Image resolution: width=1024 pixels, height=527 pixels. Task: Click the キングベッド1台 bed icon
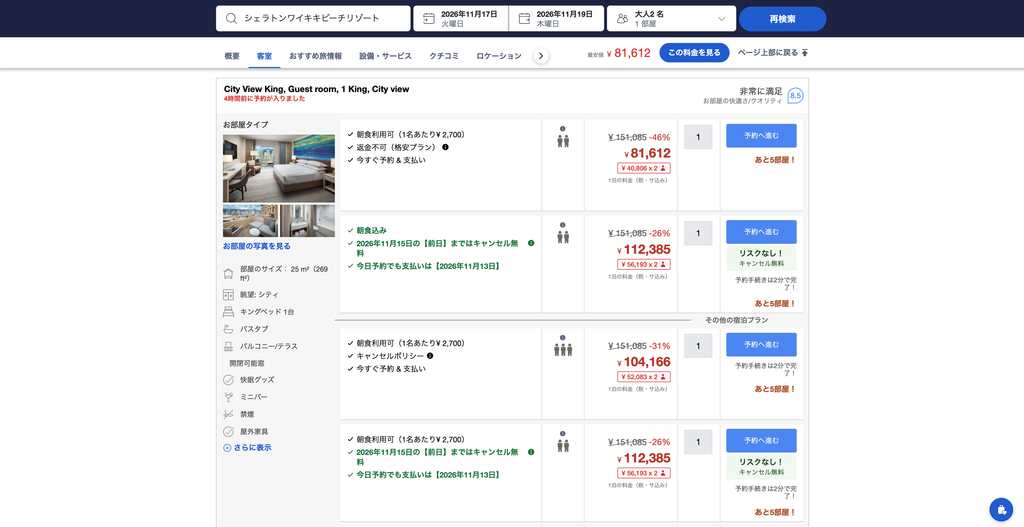228,312
